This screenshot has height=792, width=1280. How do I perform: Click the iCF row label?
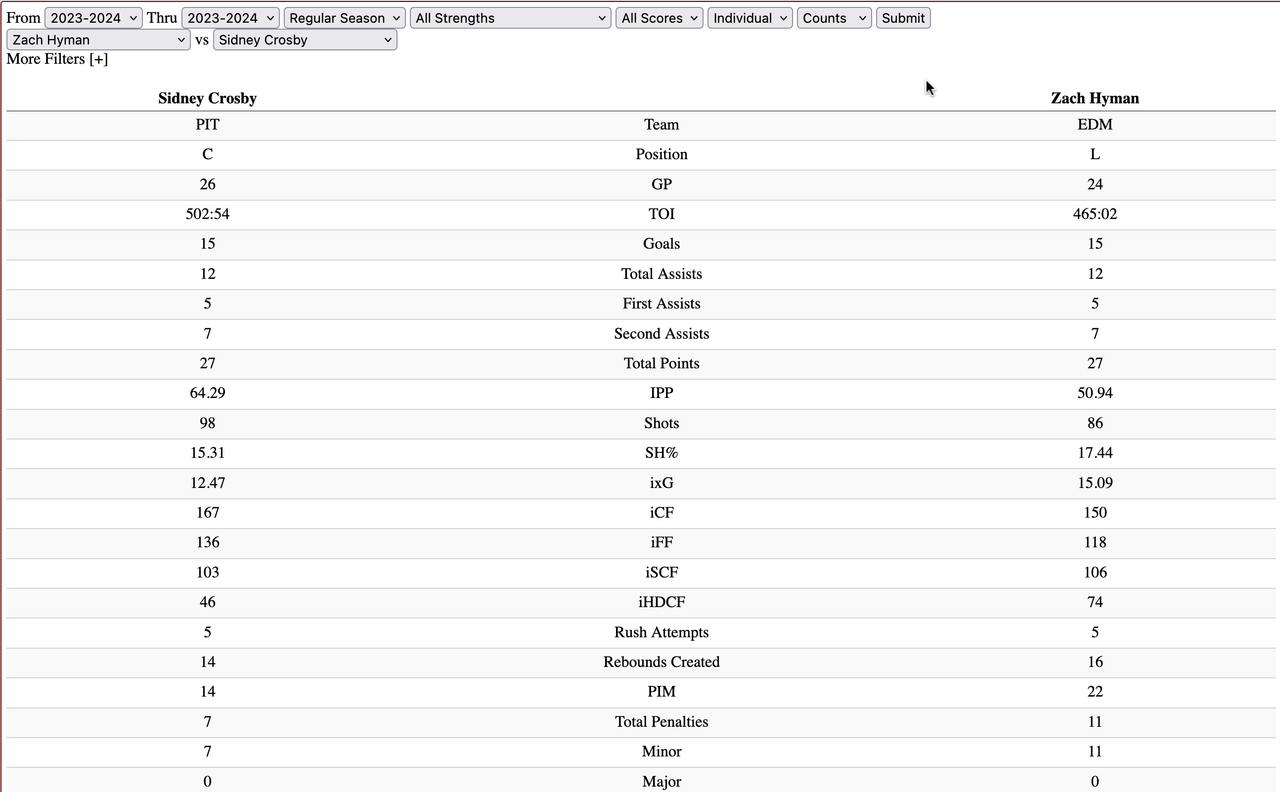(661, 513)
